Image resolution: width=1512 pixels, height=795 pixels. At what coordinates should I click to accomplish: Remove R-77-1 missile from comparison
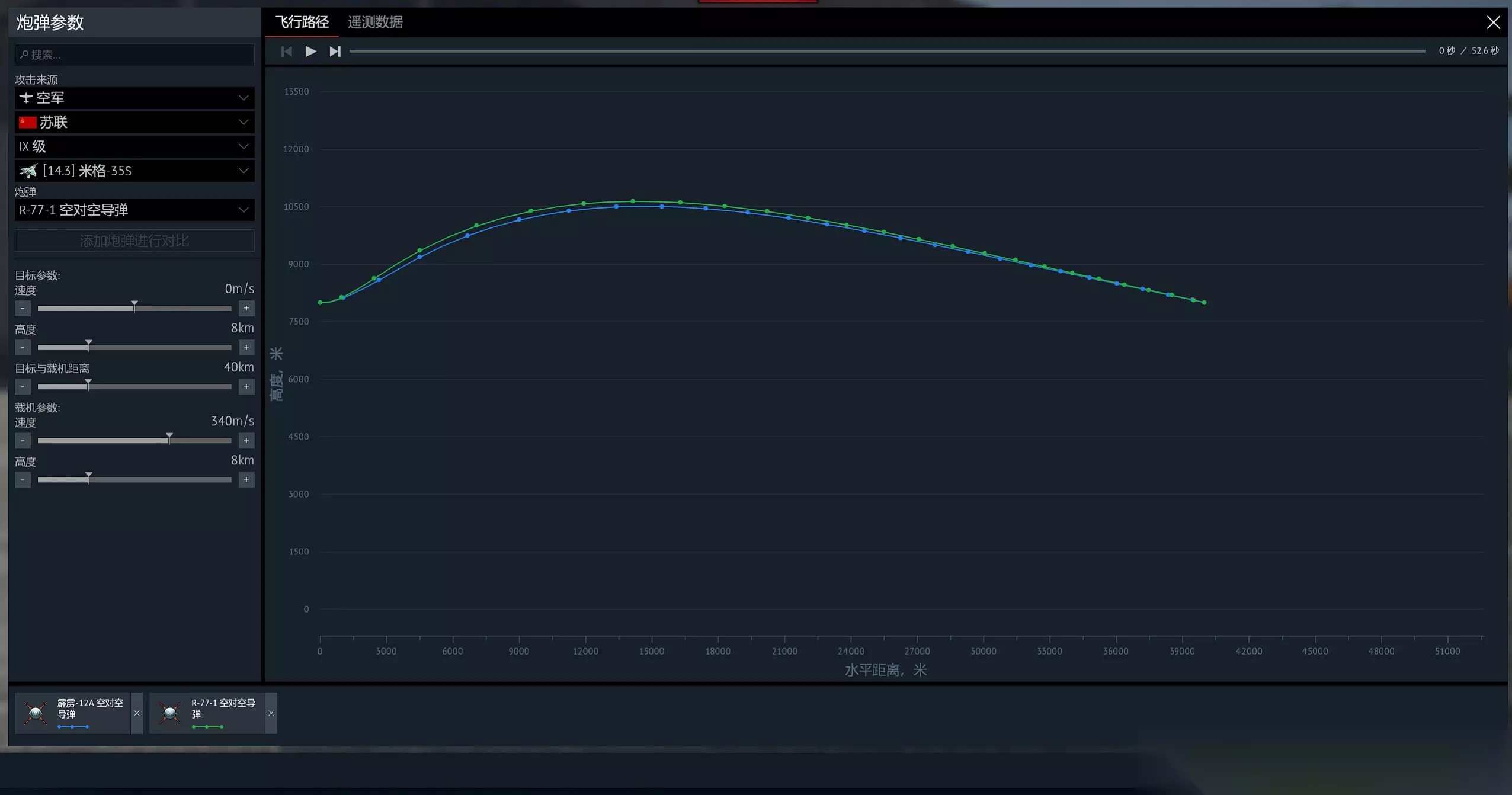coord(271,713)
